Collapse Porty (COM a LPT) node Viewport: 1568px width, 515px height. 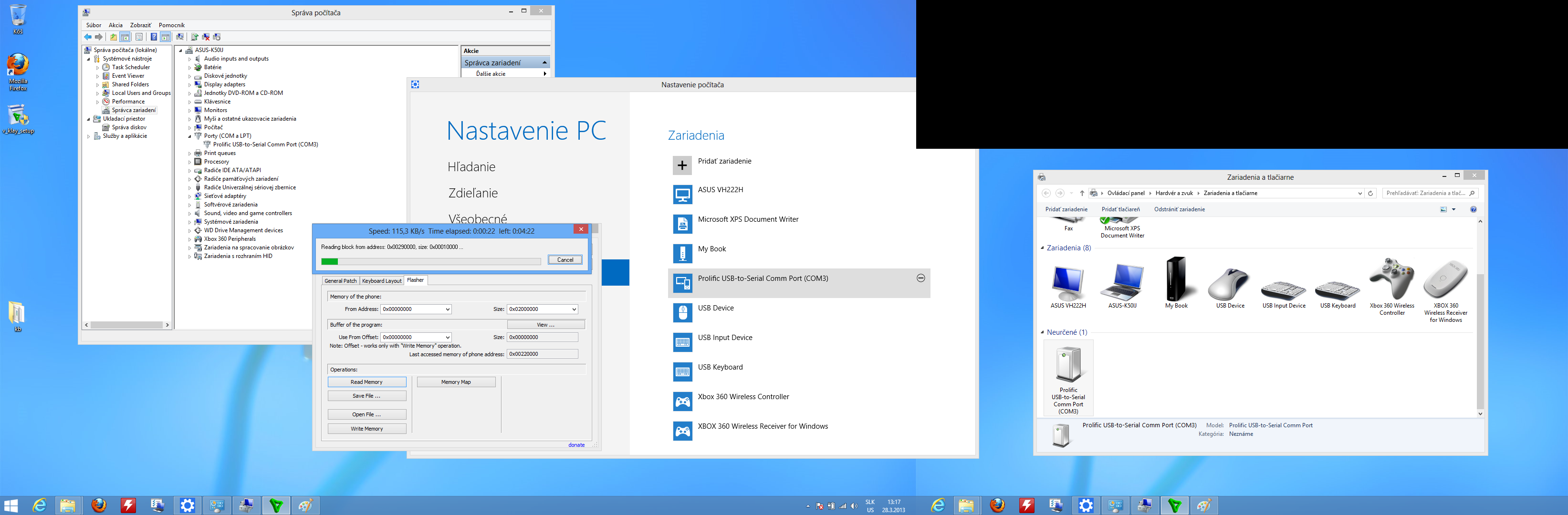point(189,136)
